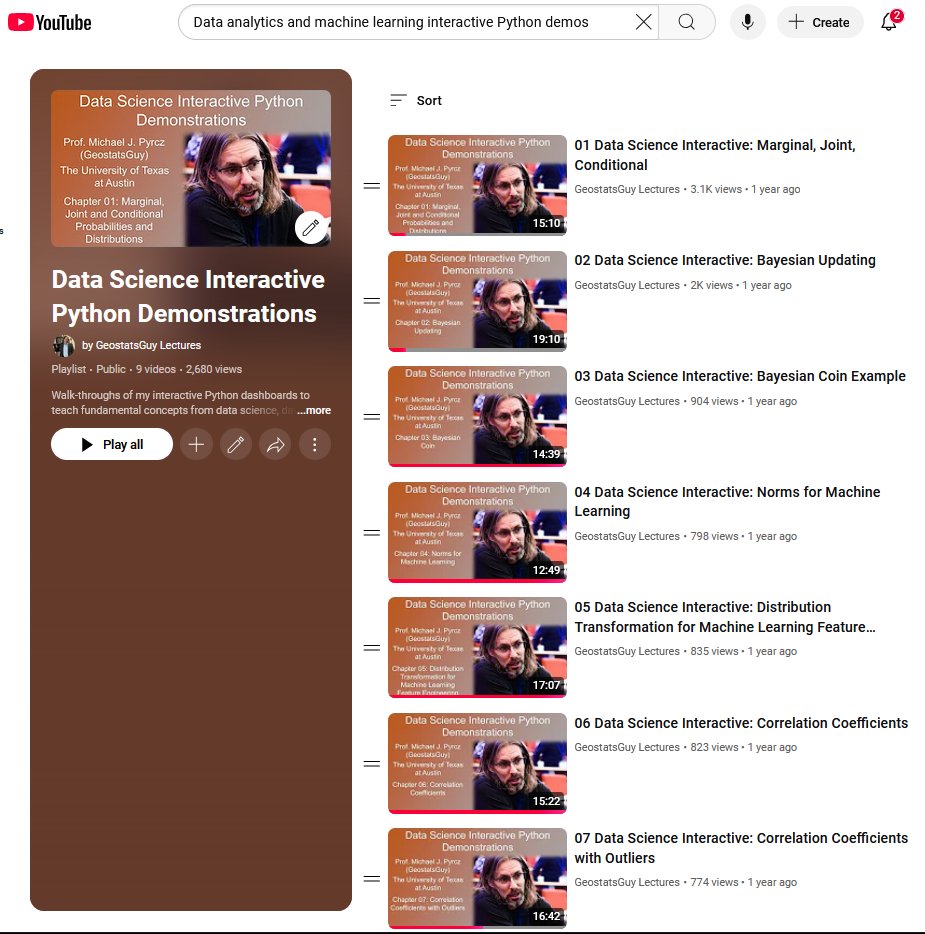Grab the reorder handle for 04 Norms for Machine Learning
The height and width of the screenshot is (934, 925).
372,533
